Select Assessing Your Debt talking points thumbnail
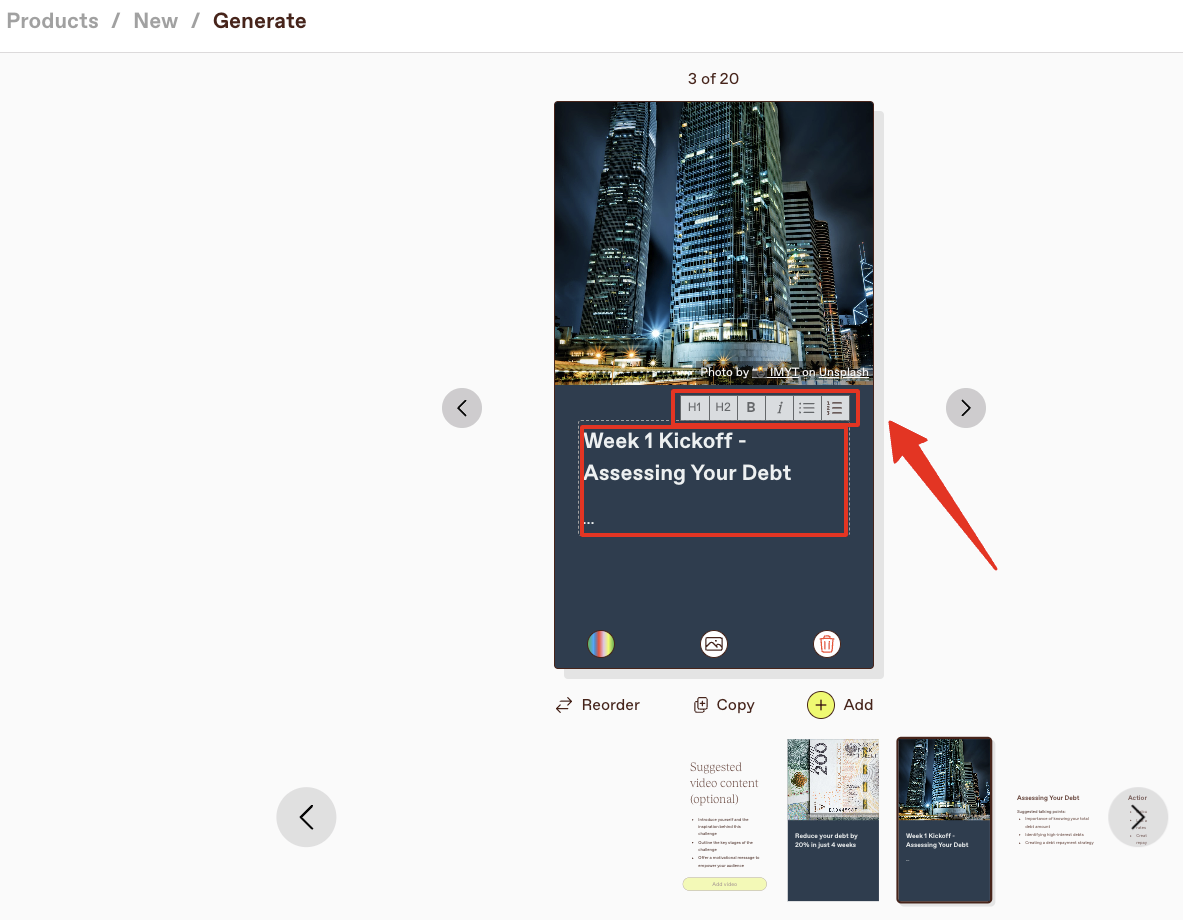The image size is (1183, 920). [x=1055, y=820]
